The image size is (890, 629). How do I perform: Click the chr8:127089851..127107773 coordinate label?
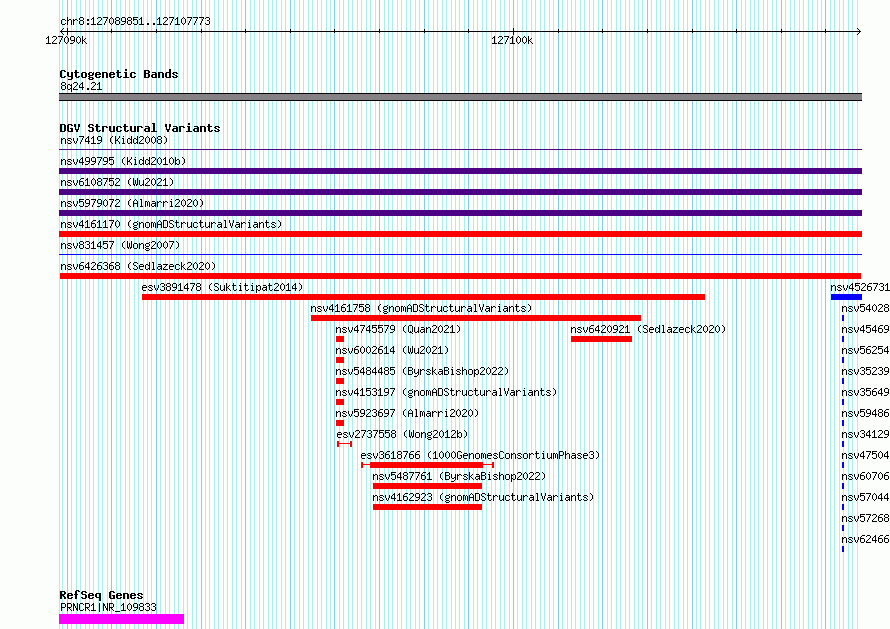(x=135, y=21)
